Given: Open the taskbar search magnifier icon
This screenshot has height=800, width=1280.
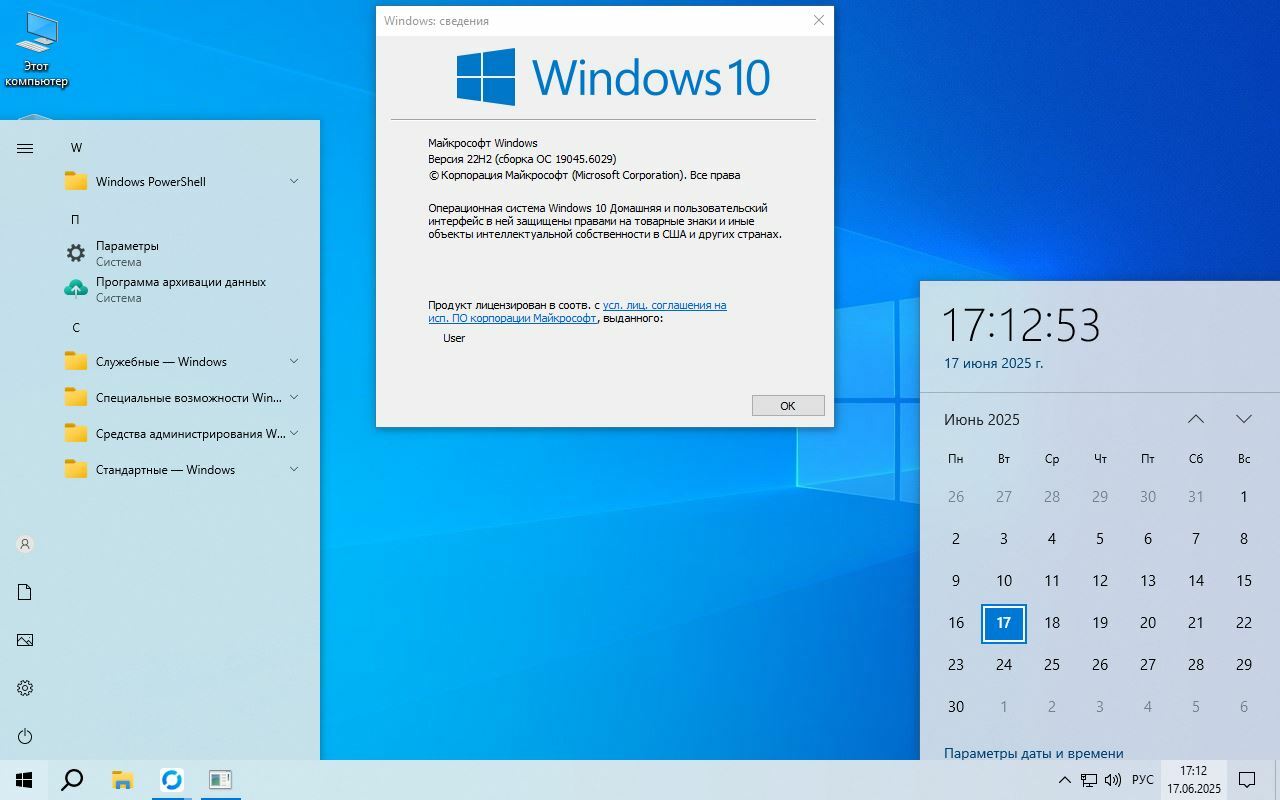Looking at the screenshot, I should click(x=72, y=780).
